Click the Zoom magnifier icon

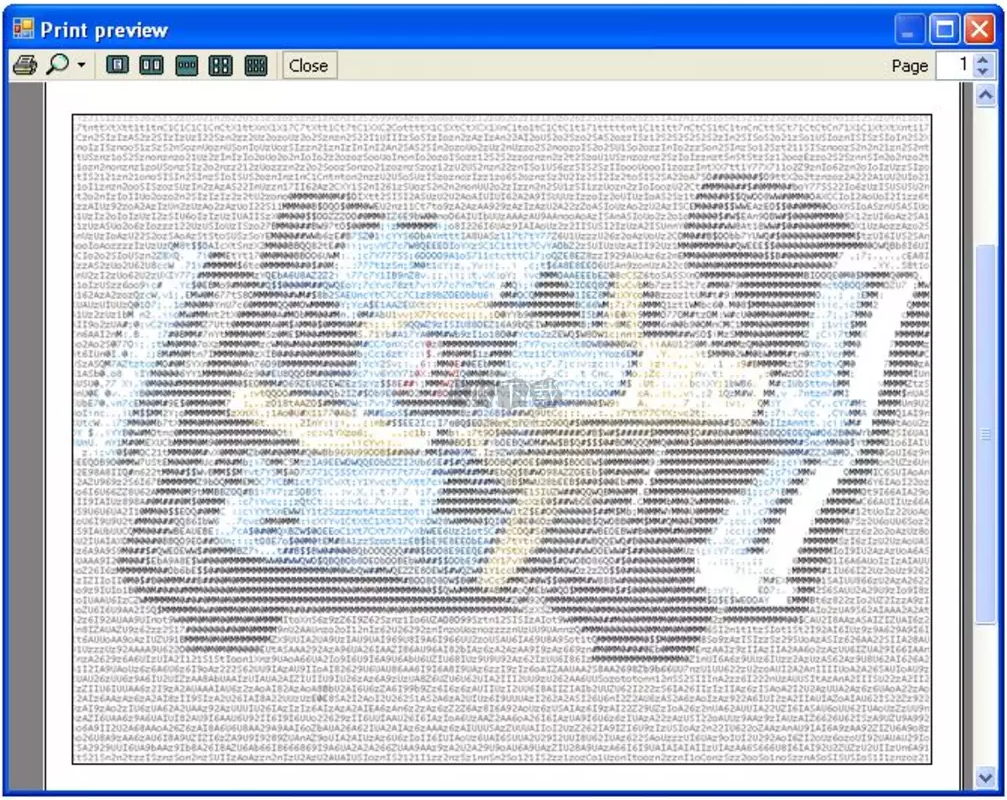click(57, 65)
